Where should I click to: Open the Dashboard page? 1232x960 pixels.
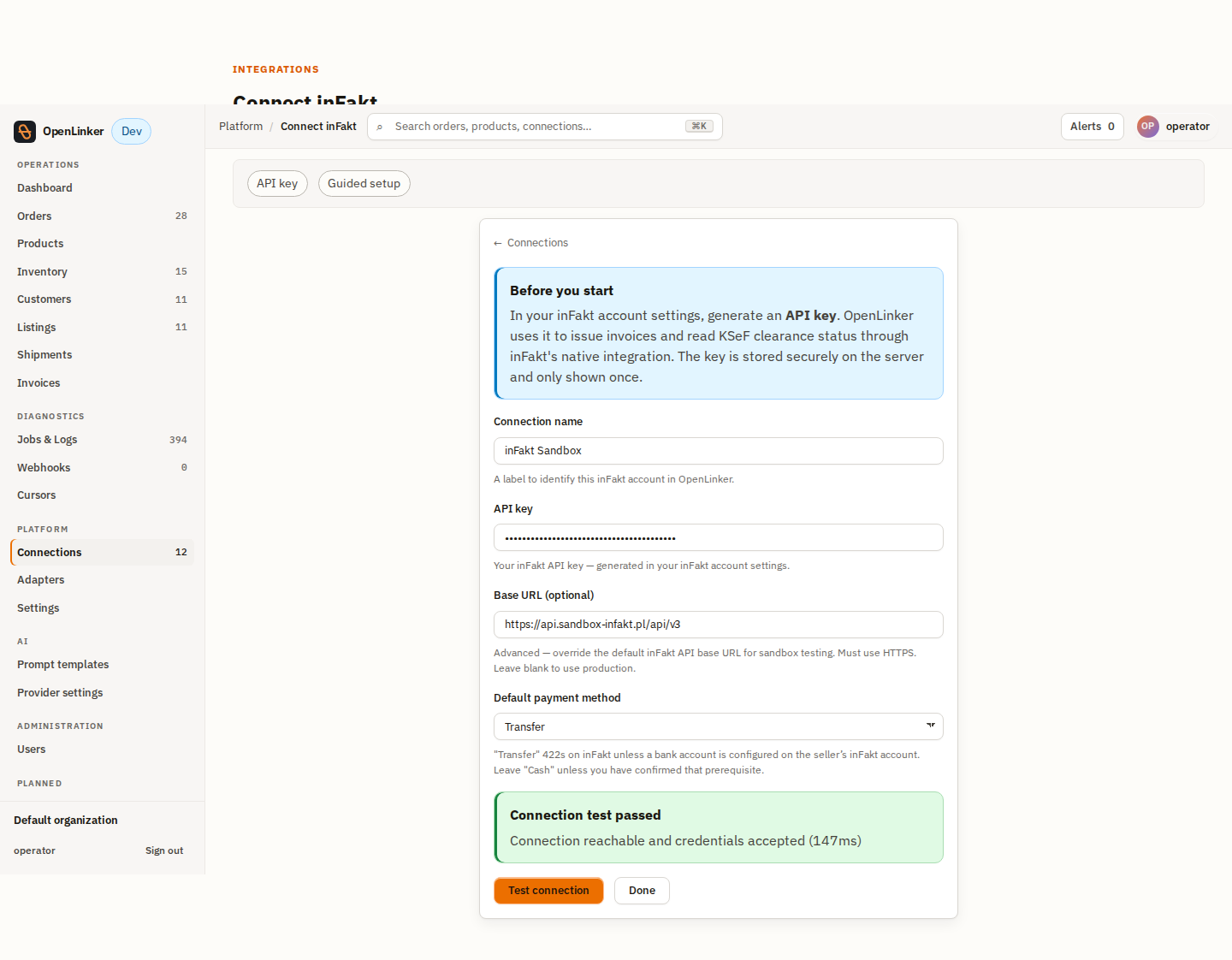pyautogui.click(x=103, y=188)
